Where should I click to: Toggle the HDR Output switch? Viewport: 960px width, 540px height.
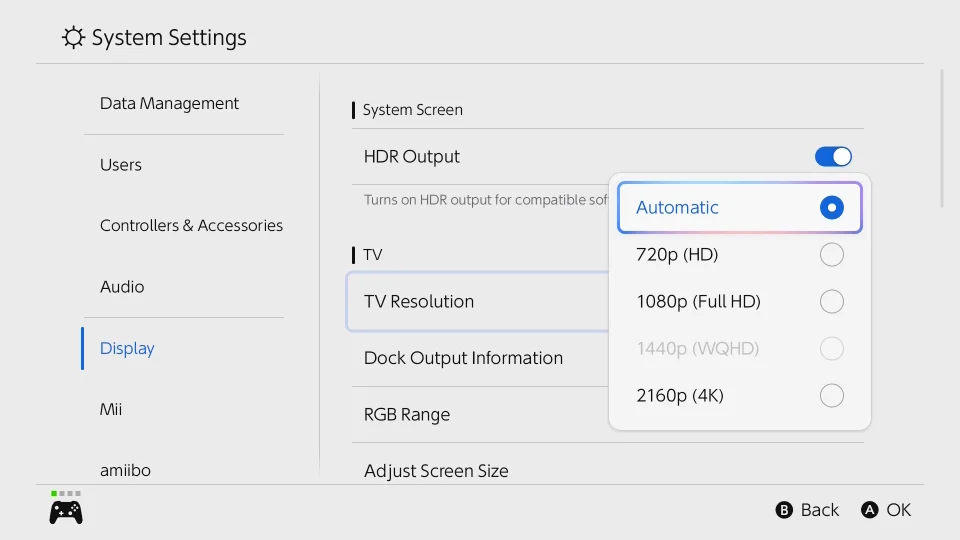833,157
